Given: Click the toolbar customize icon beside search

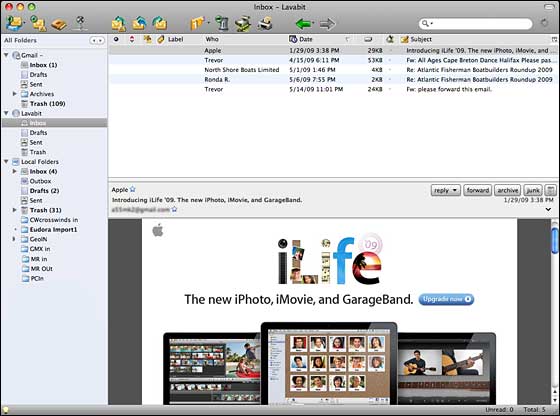Looking at the screenshot, I should click(x=544, y=24).
